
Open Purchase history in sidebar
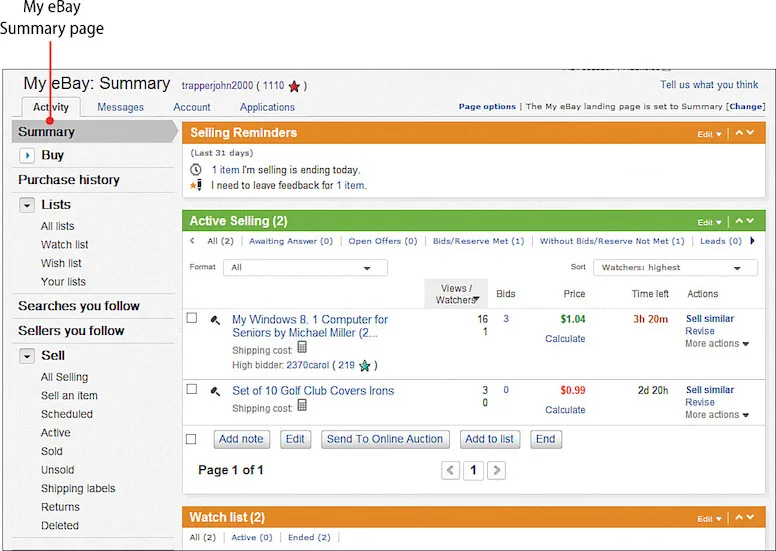pos(69,180)
